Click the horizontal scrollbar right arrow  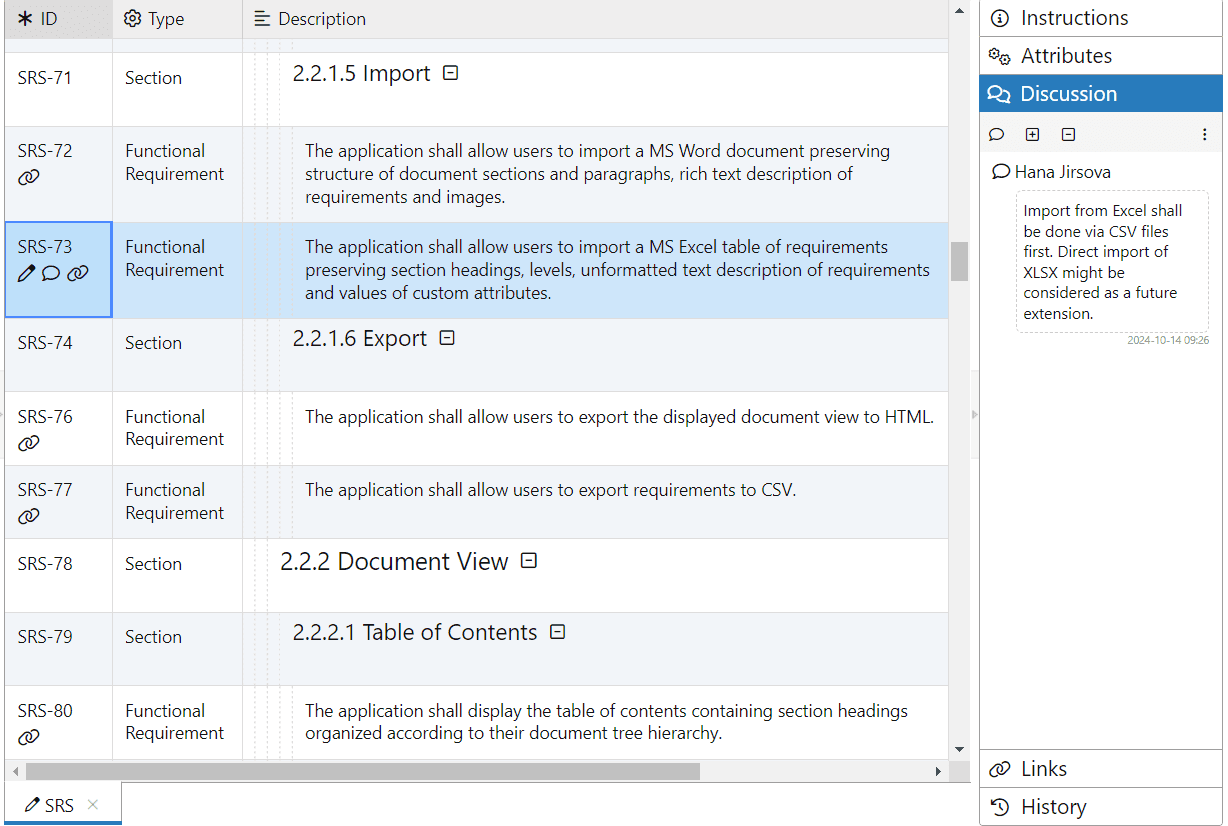(938, 771)
